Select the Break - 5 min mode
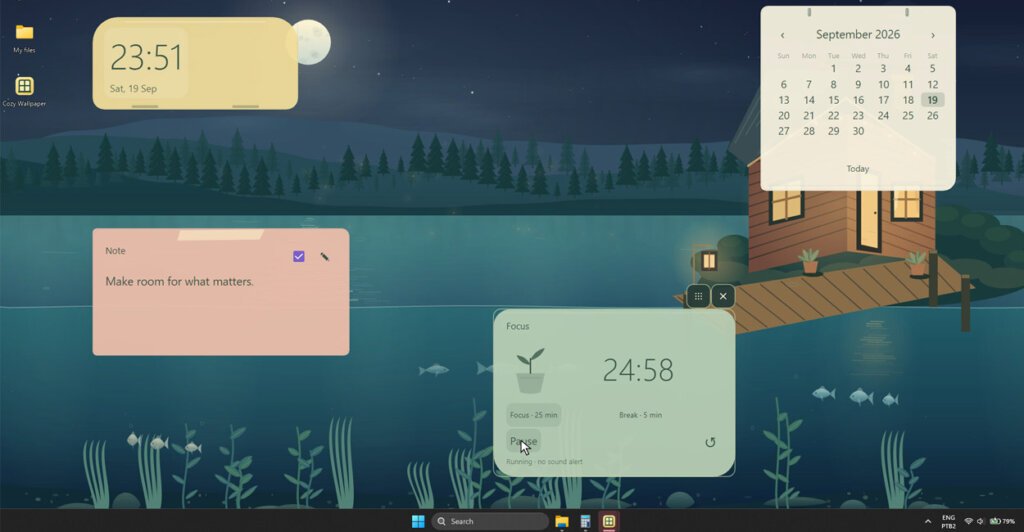The width and height of the screenshot is (1024, 532). [640, 415]
